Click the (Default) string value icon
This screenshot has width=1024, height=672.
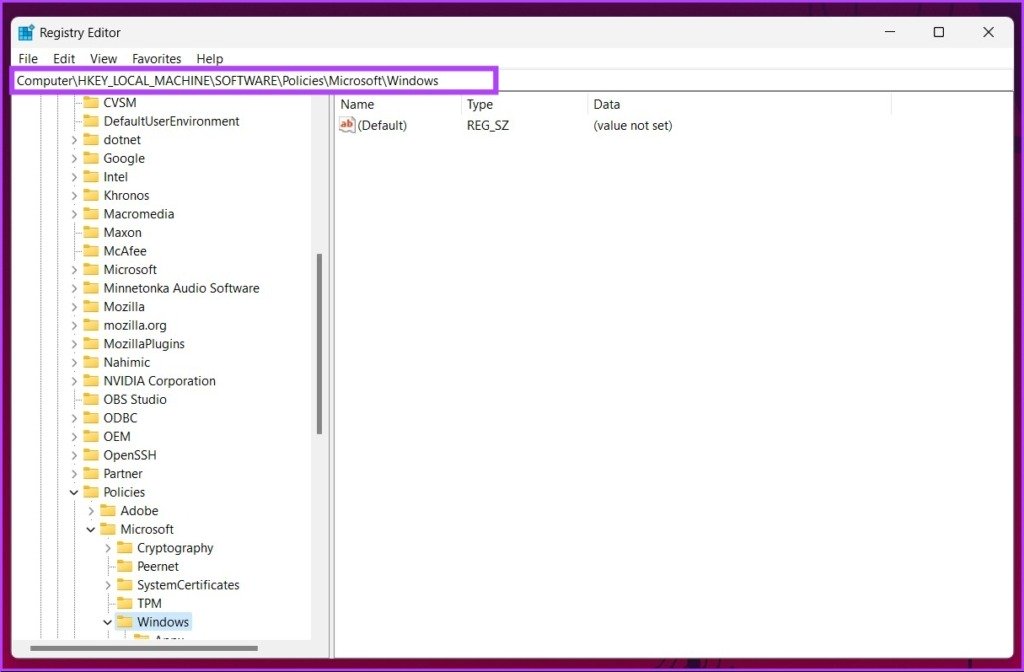(x=347, y=125)
